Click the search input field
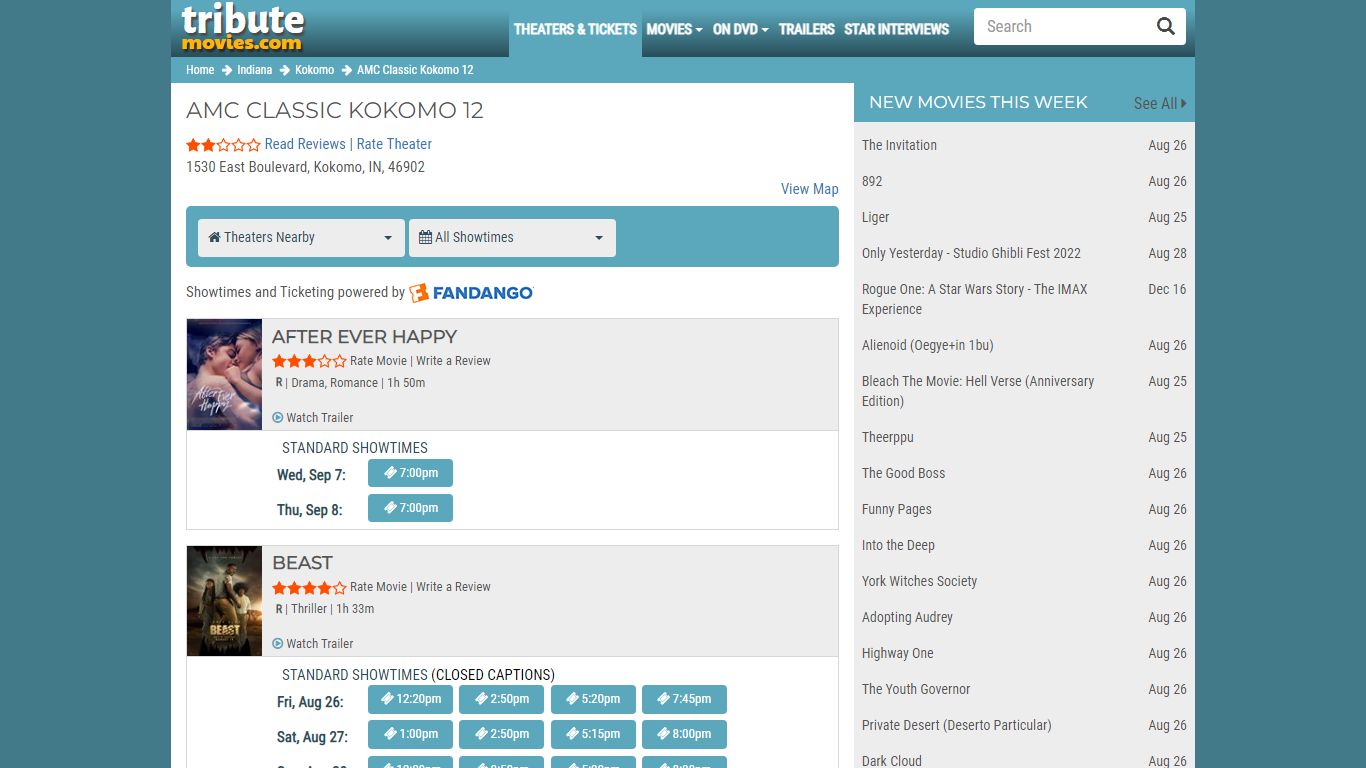 (1064, 27)
